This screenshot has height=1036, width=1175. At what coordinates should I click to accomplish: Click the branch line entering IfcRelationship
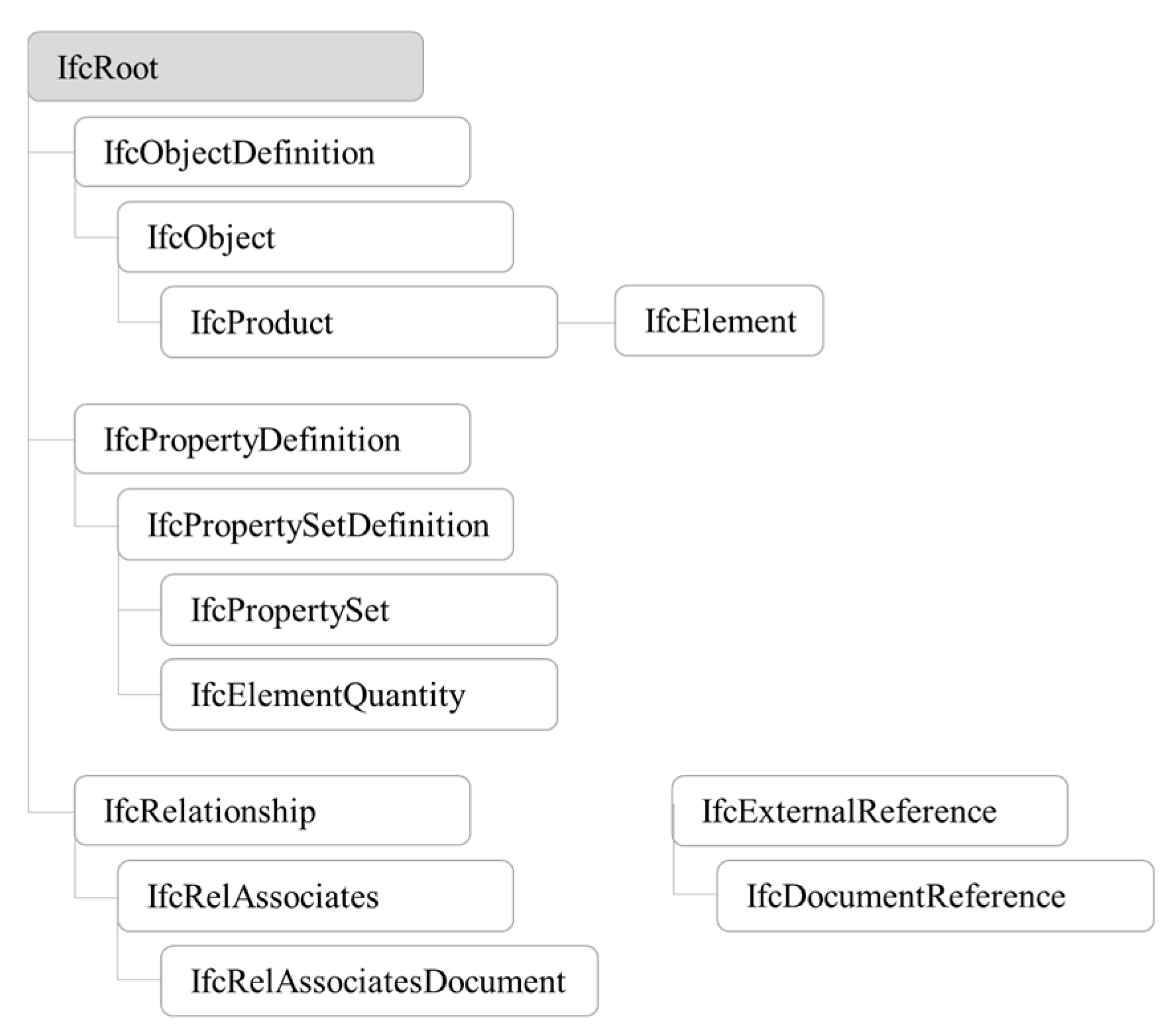[x=52, y=812]
